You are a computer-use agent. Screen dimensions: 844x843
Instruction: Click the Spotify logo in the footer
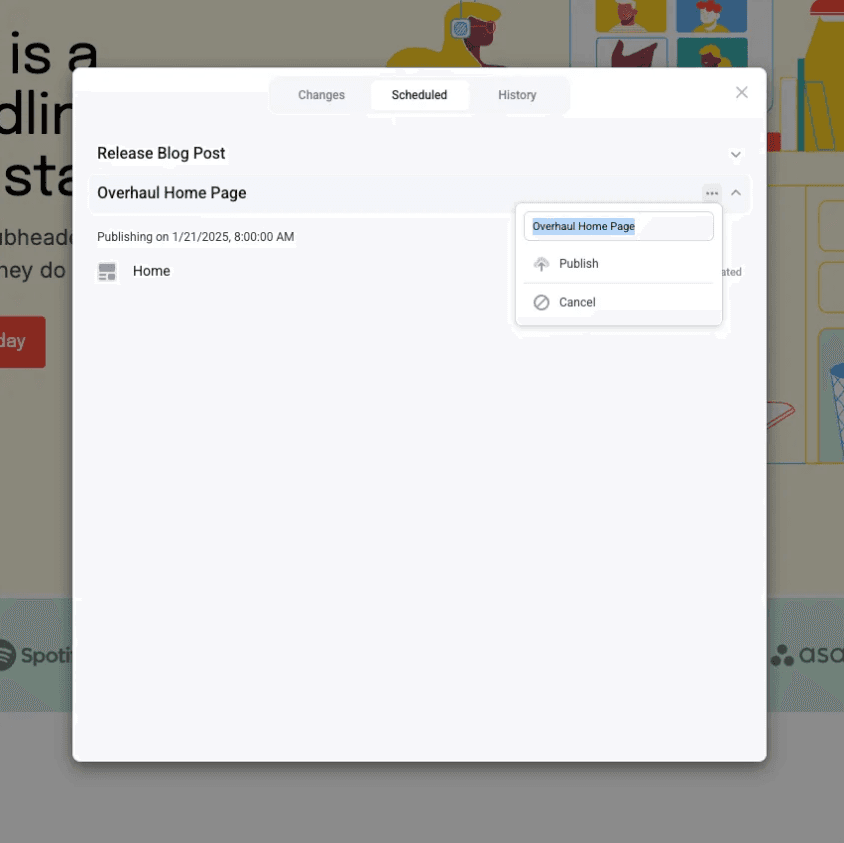pyautogui.click(x=35, y=656)
